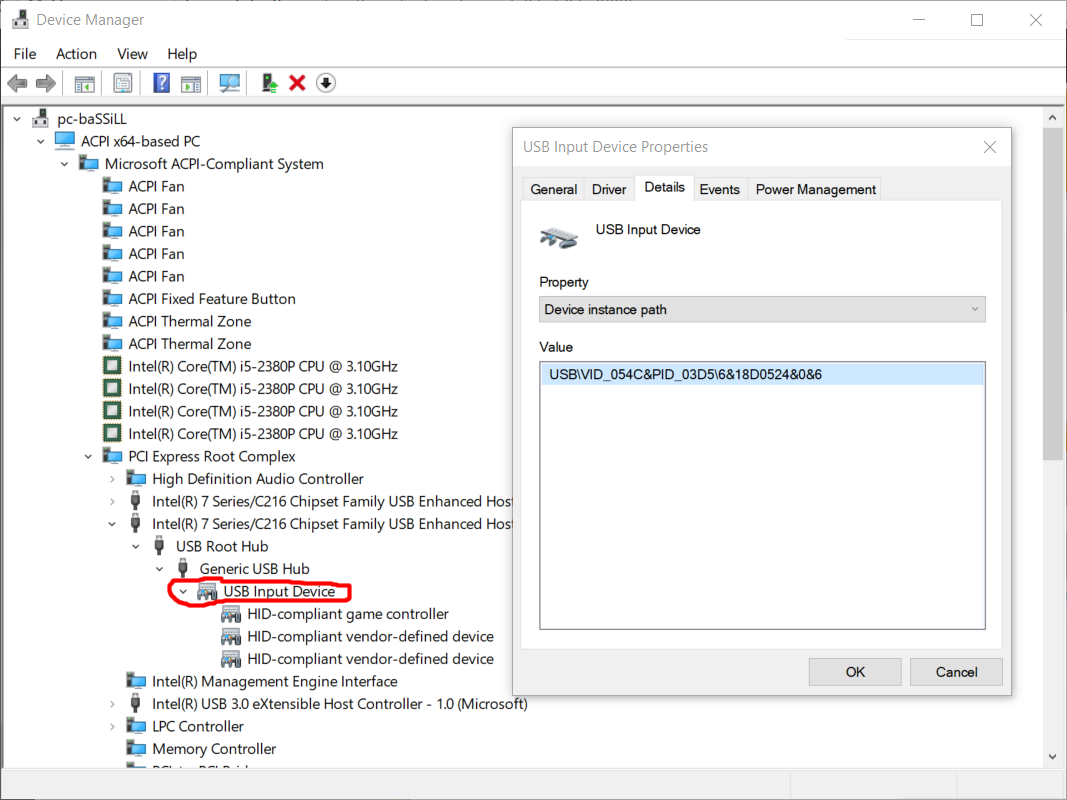Switch to the Events tab

(719, 189)
